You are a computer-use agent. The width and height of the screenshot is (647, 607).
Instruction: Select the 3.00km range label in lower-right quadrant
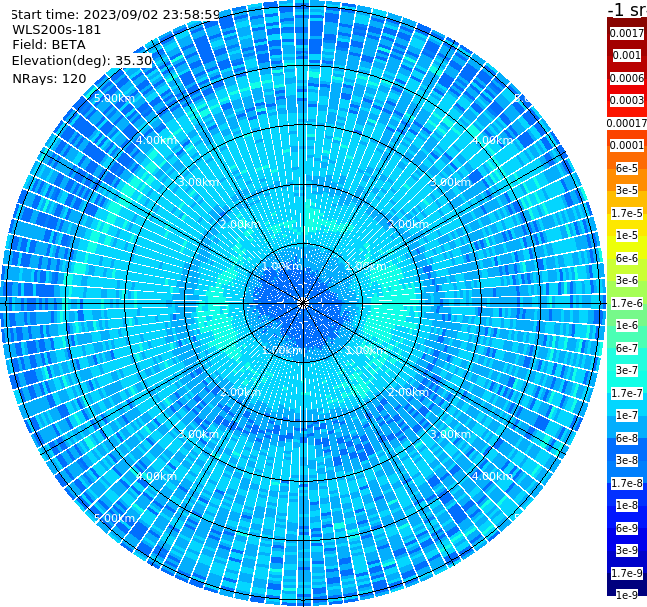click(x=450, y=434)
